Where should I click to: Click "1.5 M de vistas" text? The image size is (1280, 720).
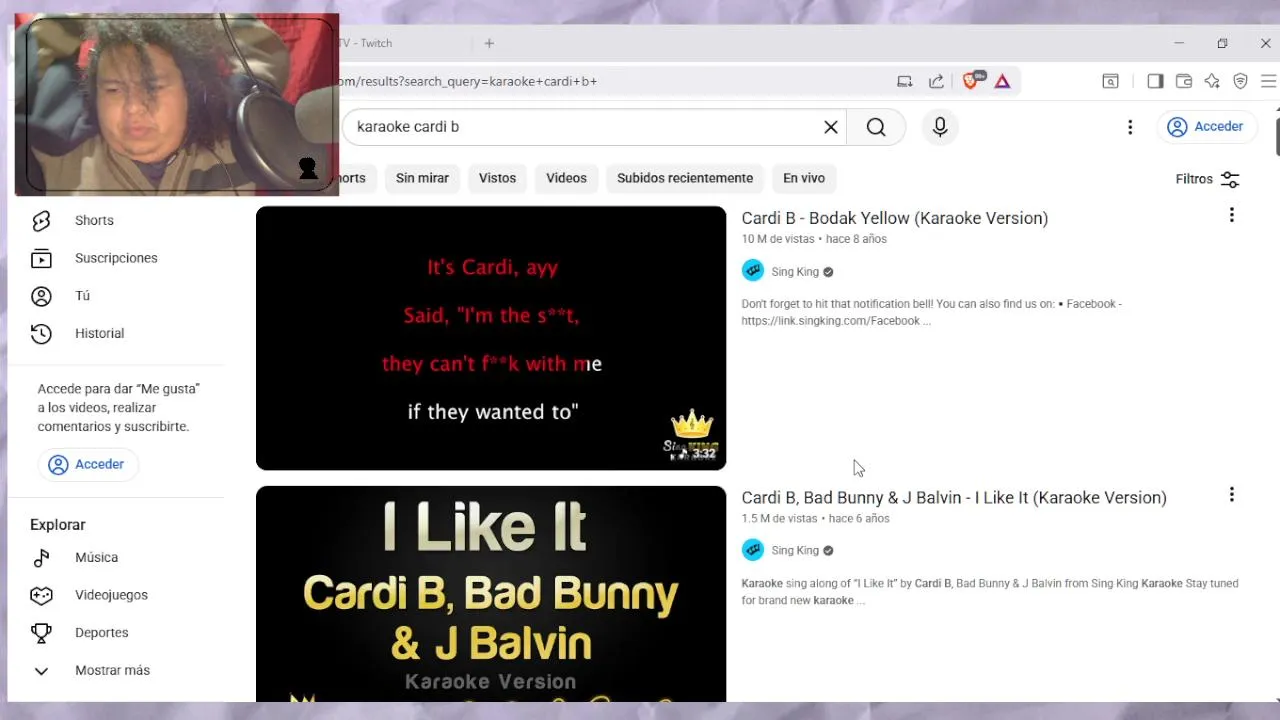[779, 518]
